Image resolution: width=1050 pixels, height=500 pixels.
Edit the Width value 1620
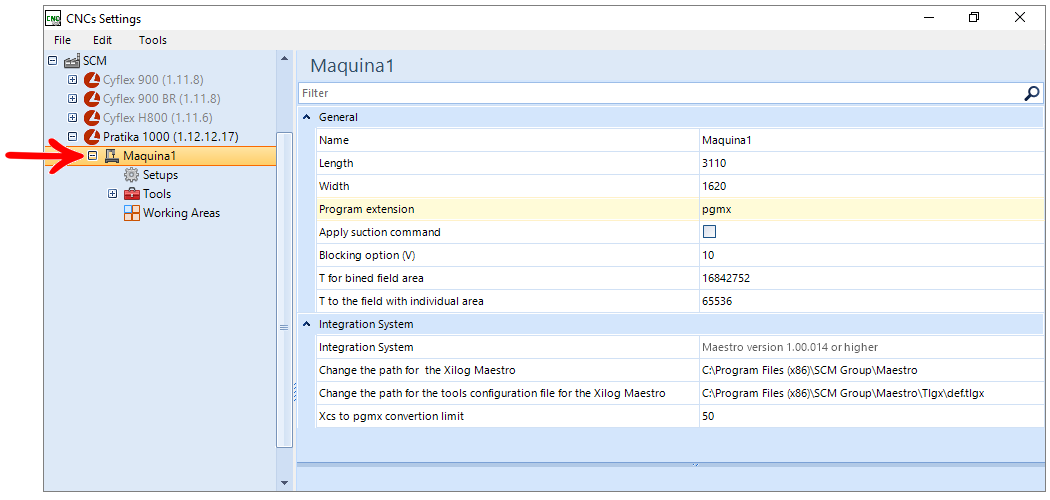click(x=871, y=186)
